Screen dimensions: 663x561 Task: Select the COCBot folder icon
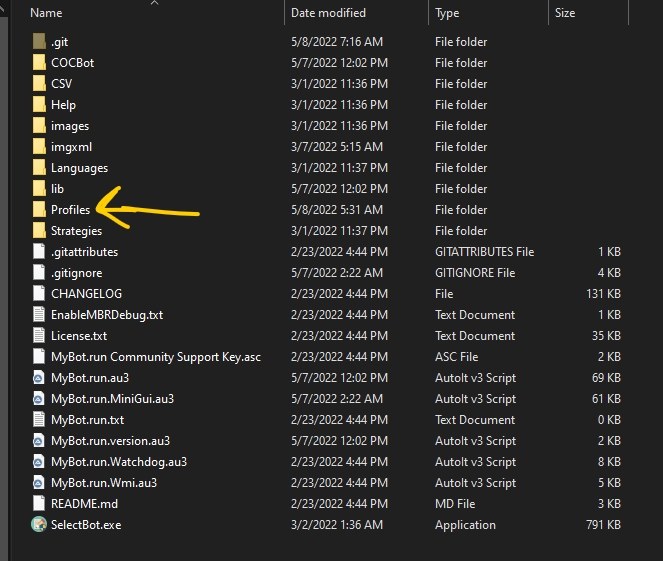38,63
